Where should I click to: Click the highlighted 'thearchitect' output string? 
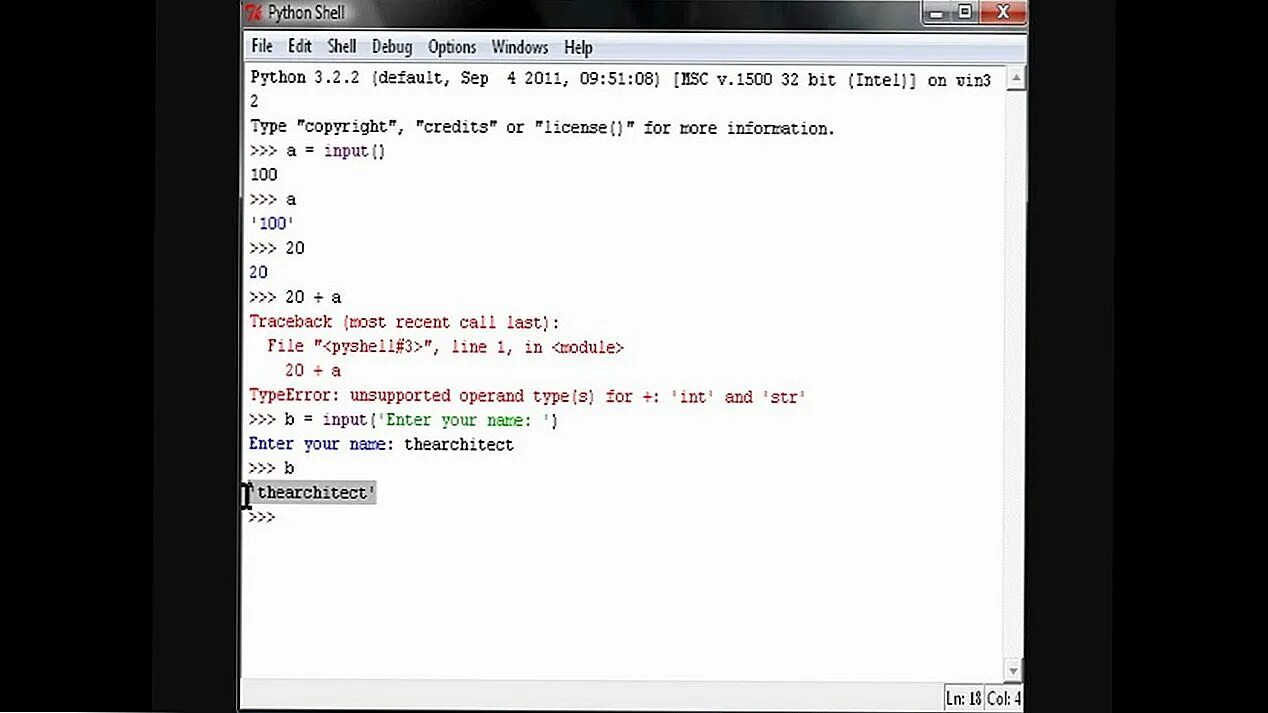coord(313,493)
